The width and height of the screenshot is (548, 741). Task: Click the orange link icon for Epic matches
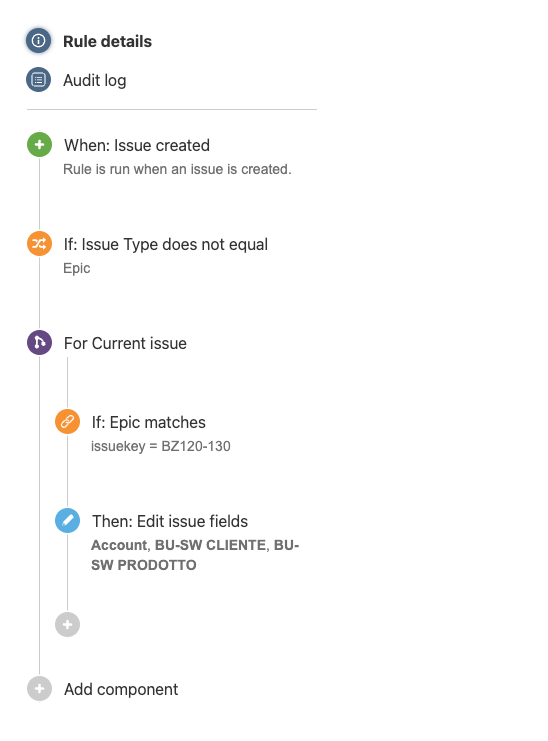coord(68,422)
